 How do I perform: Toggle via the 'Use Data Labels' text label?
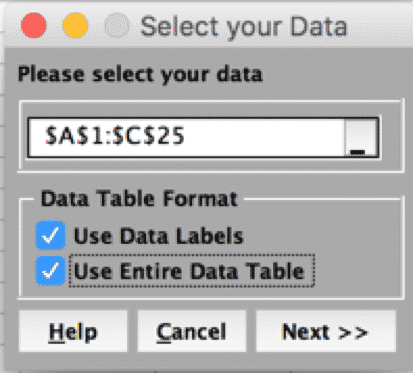point(159,236)
